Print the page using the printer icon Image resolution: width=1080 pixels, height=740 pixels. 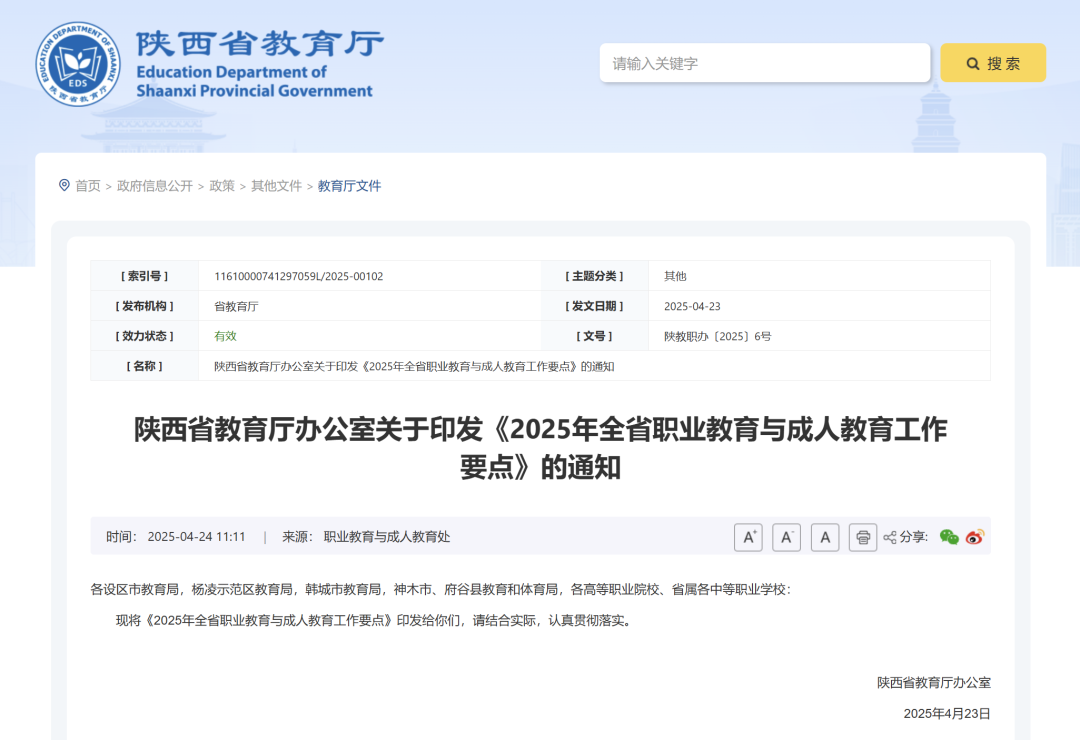pos(862,537)
